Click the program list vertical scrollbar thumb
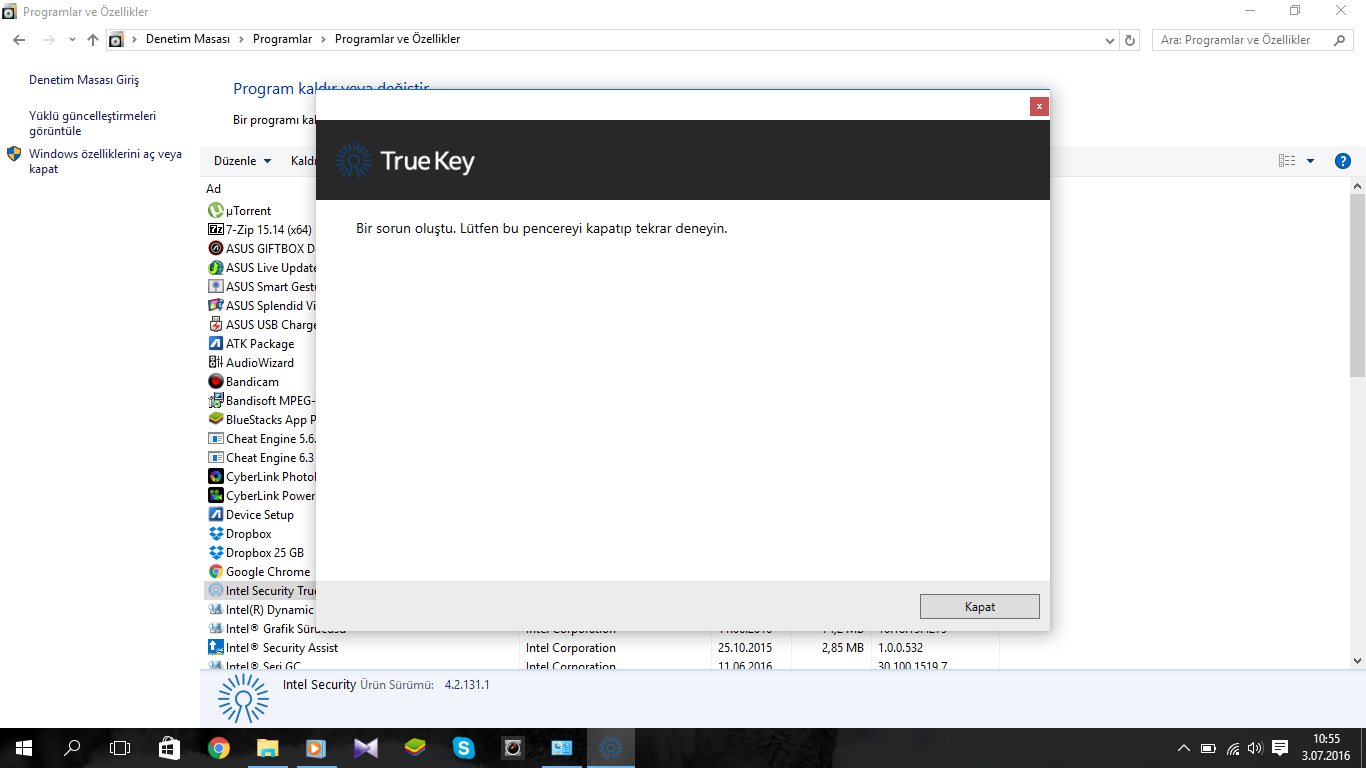1366x768 pixels. 1357,285
